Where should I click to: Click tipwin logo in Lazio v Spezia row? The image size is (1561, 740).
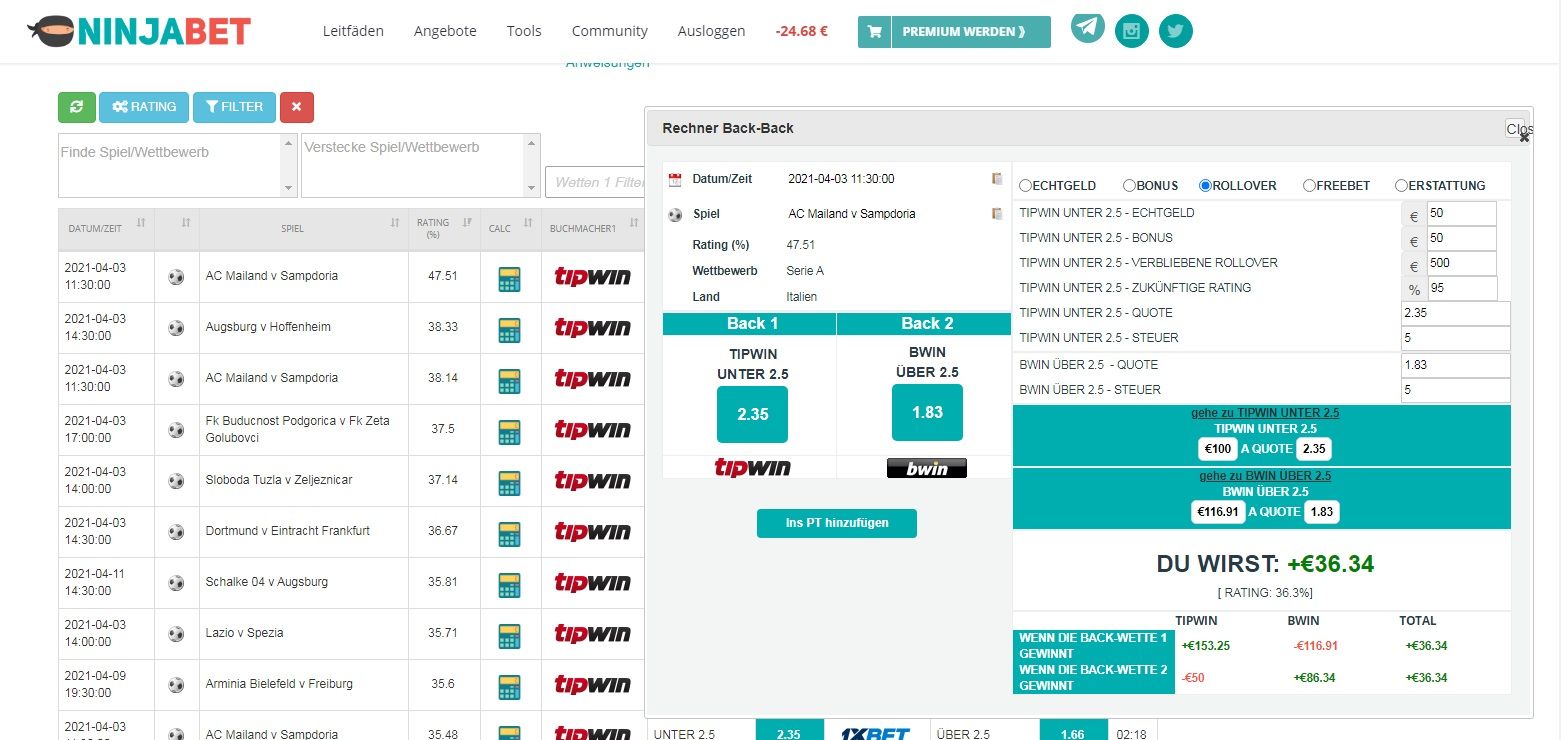click(593, 633)
